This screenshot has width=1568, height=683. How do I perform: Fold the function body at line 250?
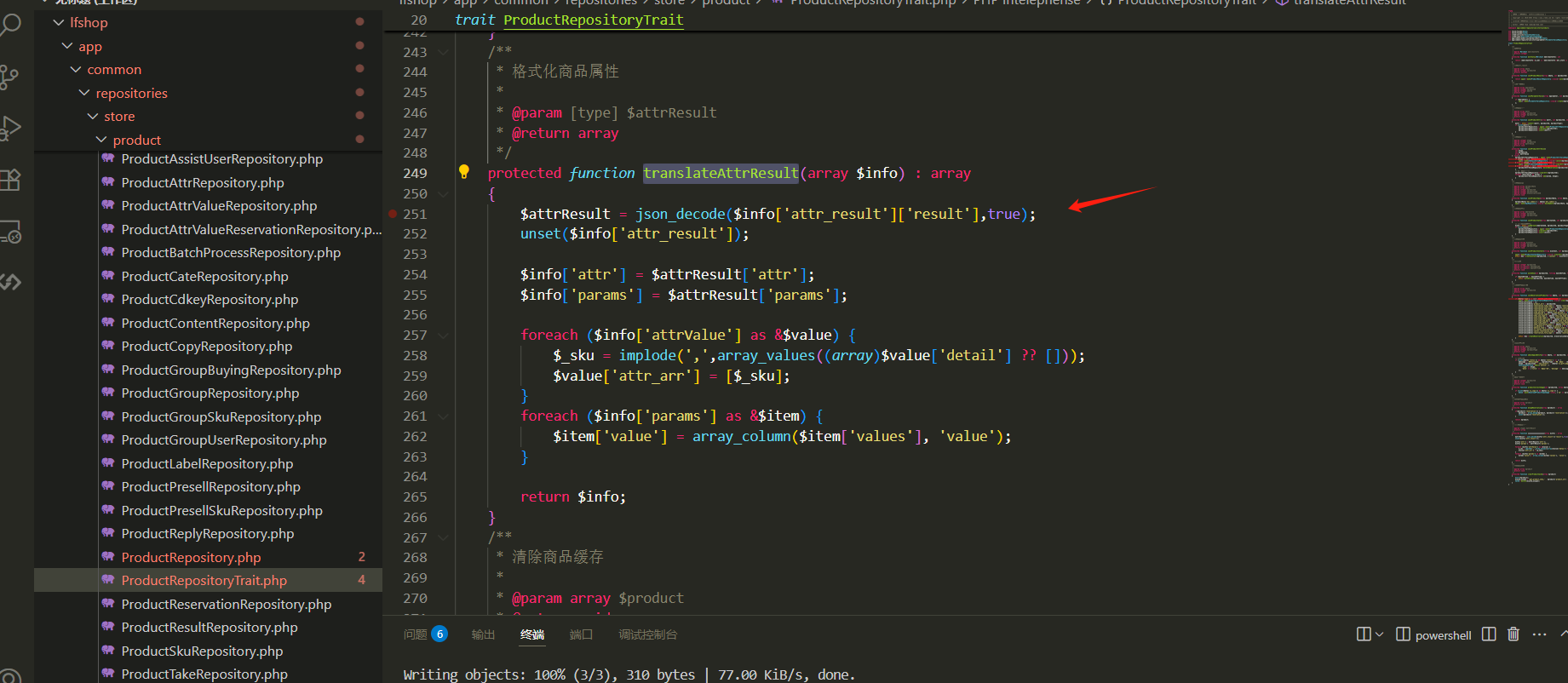(x=444, y=193)
